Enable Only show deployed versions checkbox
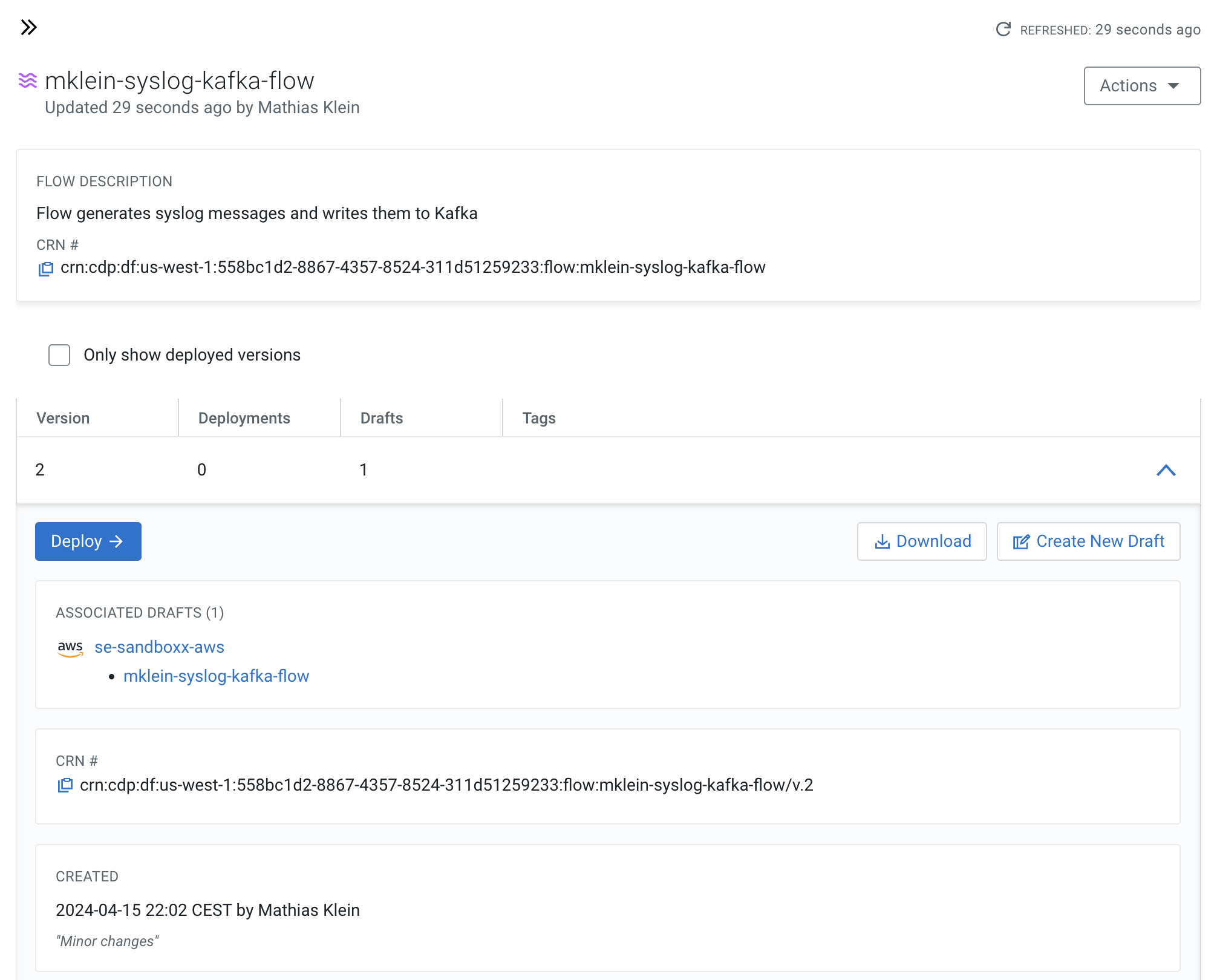The width and height of the screenshot is (1217, 980). click(59, 355)
